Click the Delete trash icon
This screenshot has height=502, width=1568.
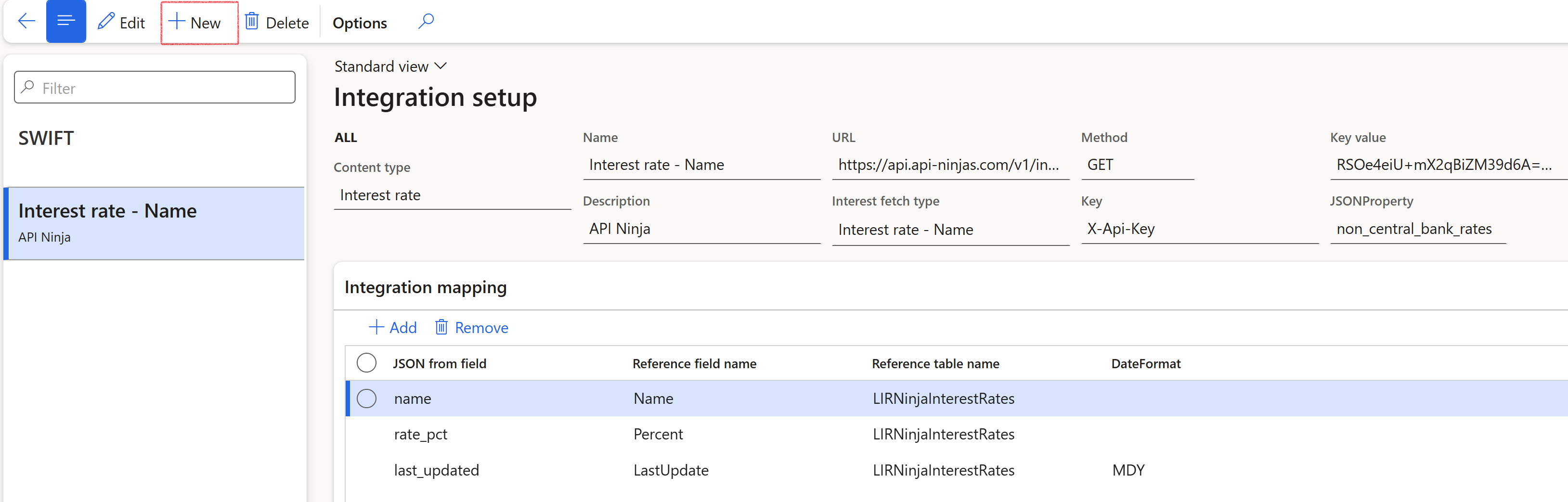tap(251, 21)
